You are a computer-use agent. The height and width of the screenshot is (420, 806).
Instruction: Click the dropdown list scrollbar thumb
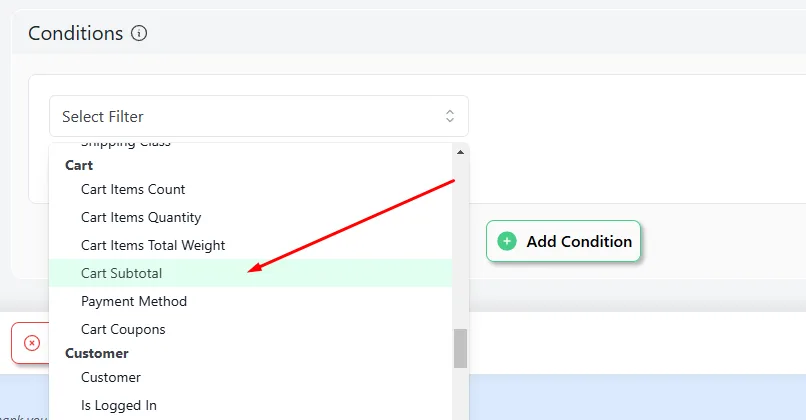[460, 349]
